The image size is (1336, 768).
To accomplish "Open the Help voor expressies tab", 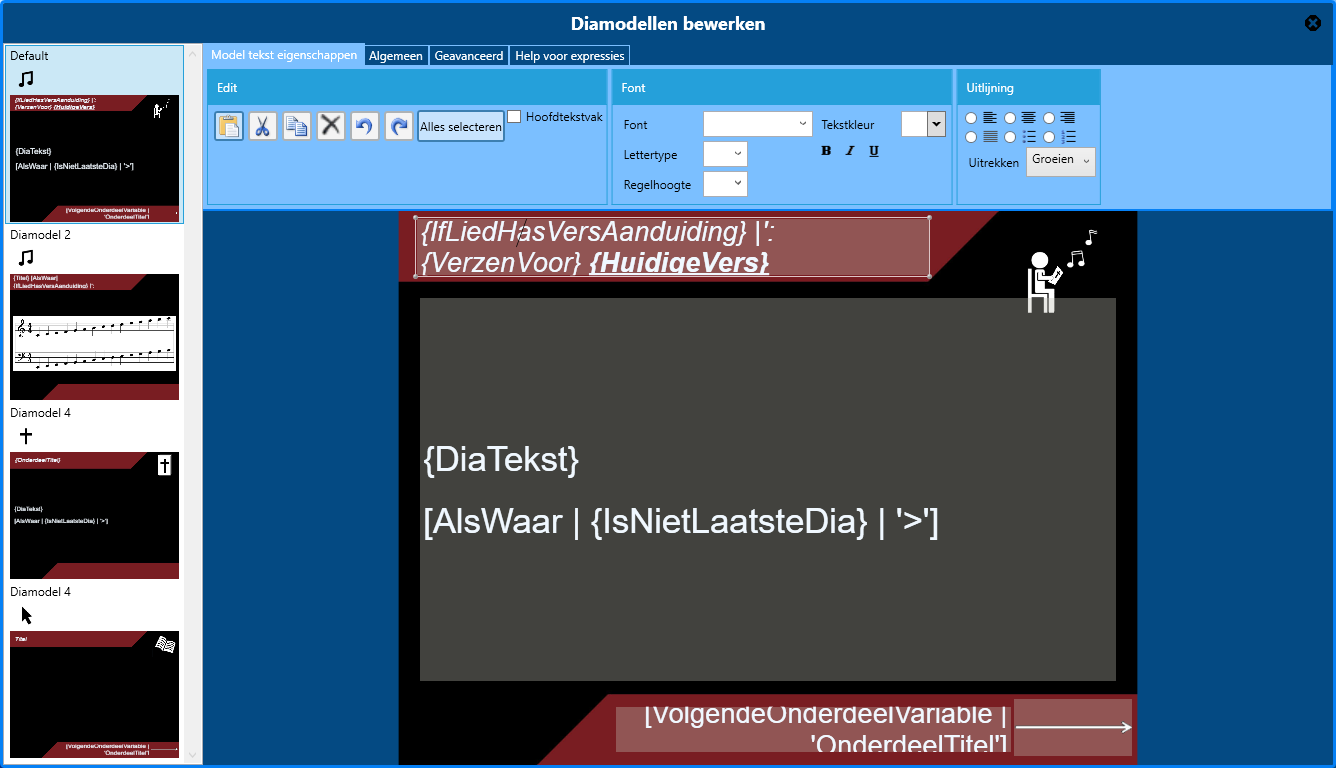I will (x=569, y=56).
